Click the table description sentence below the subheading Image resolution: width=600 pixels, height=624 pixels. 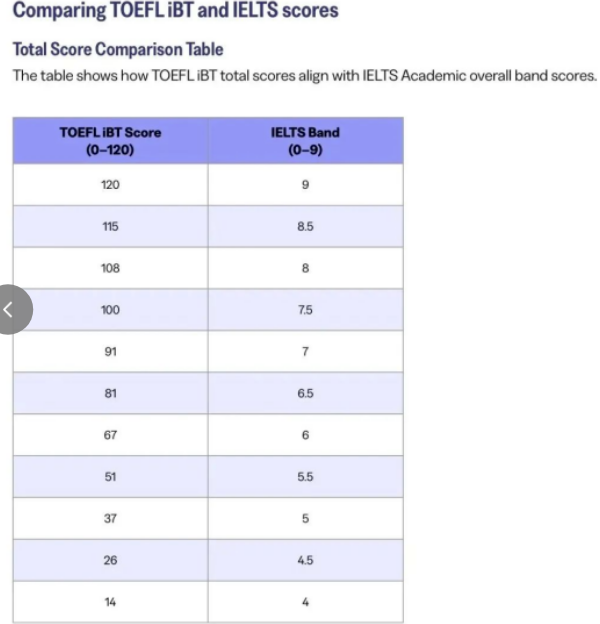[304, 76]
